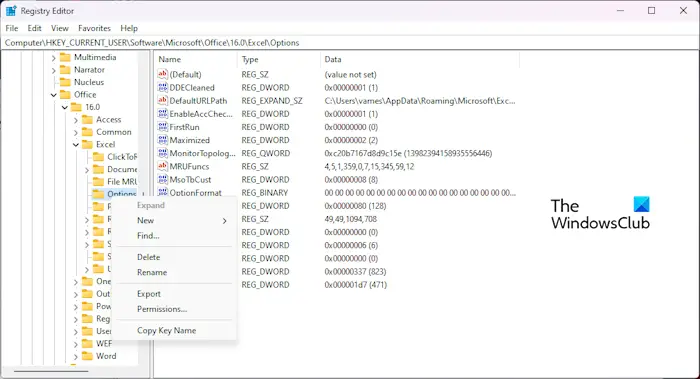Image resolution: width=700 pixels, height=379 pixels.
Task: Click the MRUFuncs string value icon
Action: 162,166
